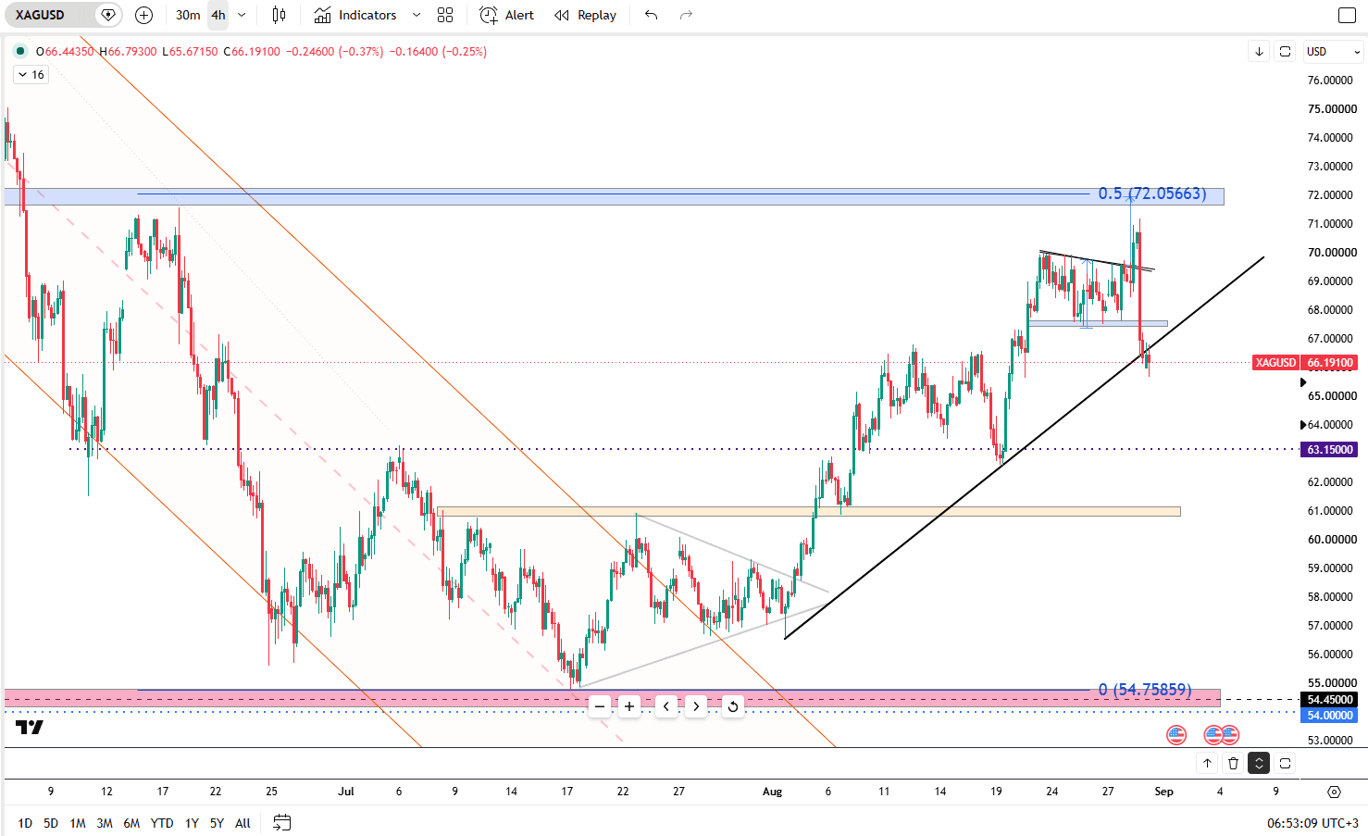Select the 5Y date range
This screenshot has width=1368, height=836.
(216, 823)
